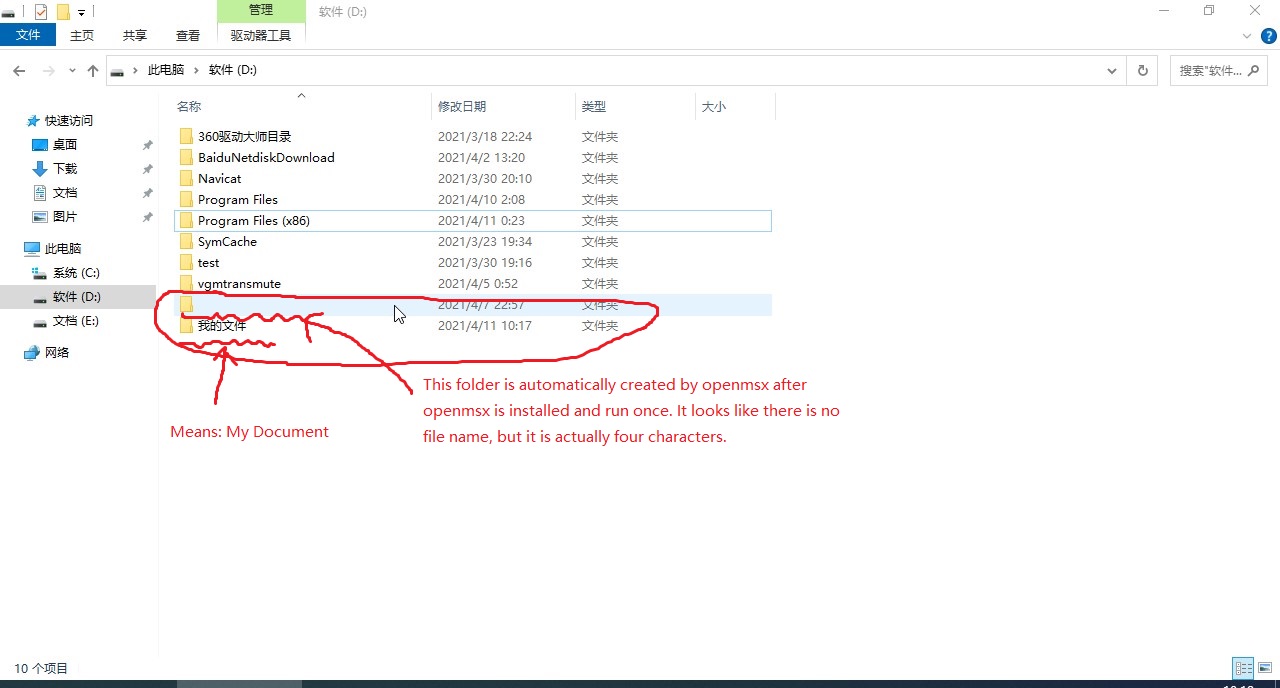Refresh the current folder
1280x688 pixels.
click(x=1142, y=71)
